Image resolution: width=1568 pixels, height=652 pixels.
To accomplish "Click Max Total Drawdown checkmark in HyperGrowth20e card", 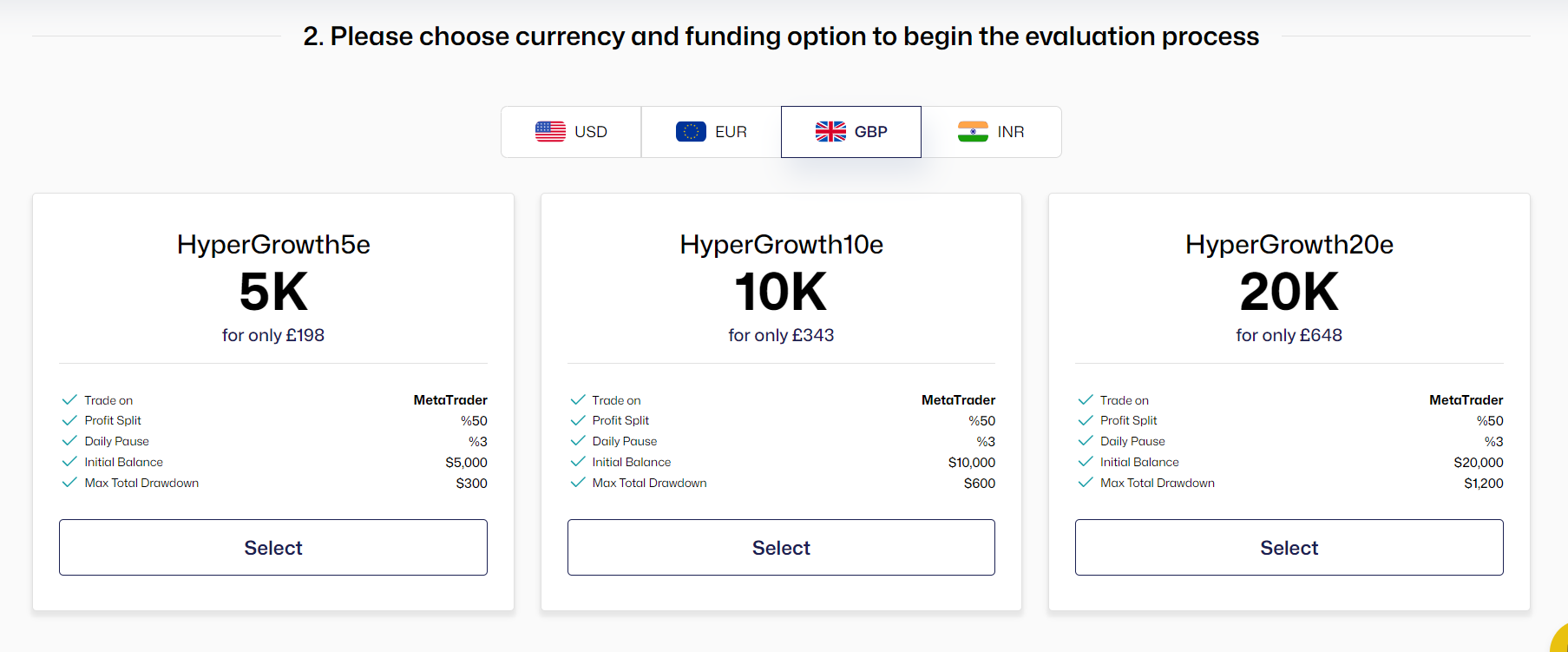I will [1086, 483].
